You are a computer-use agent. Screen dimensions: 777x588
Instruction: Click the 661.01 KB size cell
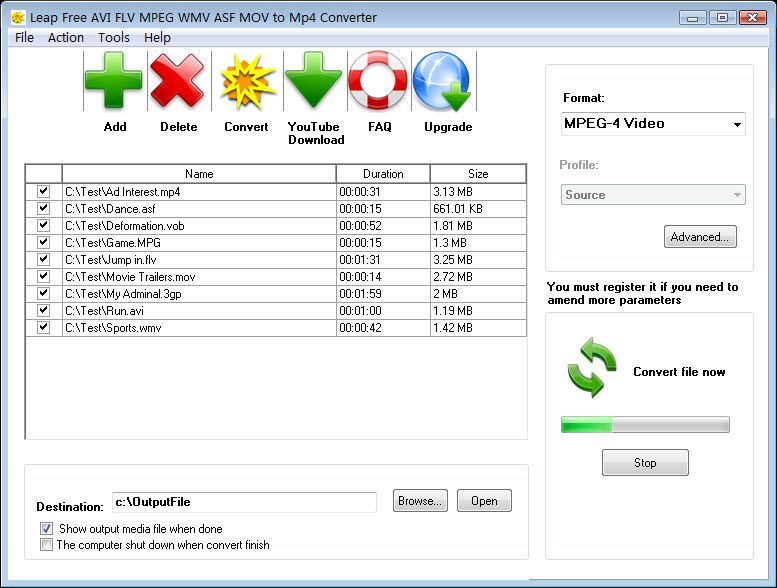478,209
